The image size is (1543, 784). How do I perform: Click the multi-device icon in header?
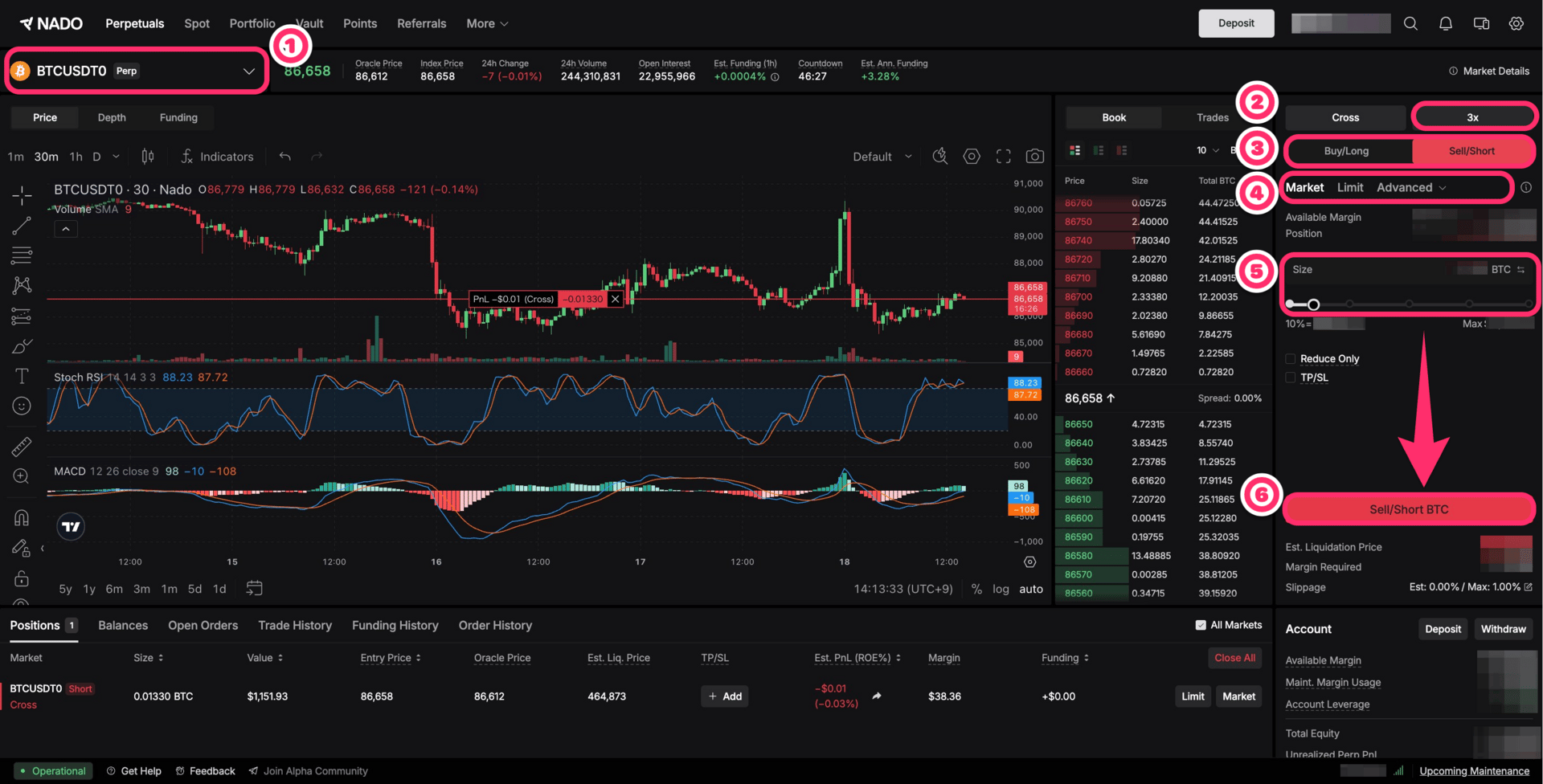pyautogui.click(x=1481, y=23)
